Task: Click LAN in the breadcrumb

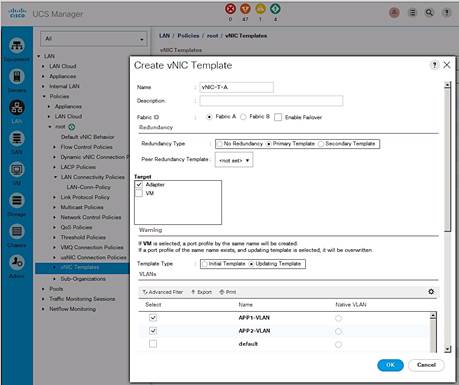Action: [x=165, y=36]
